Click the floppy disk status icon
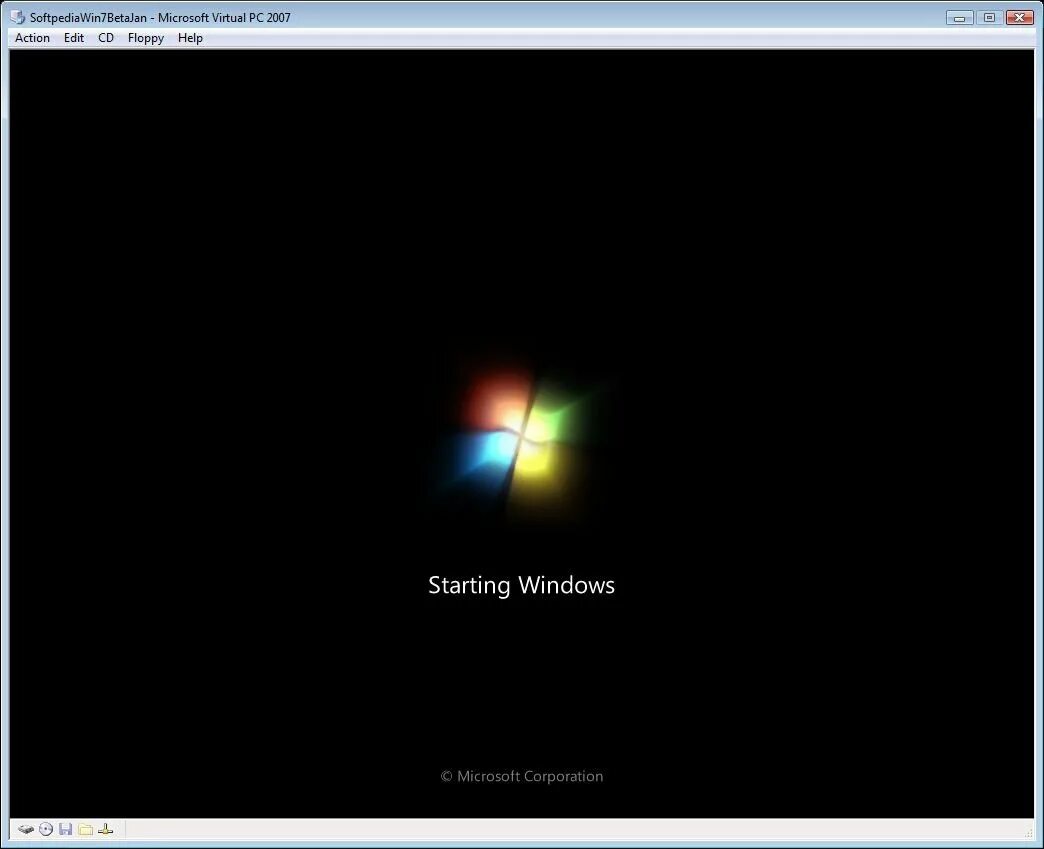This screenshot has height=849, width=1044. pos(65,829)
